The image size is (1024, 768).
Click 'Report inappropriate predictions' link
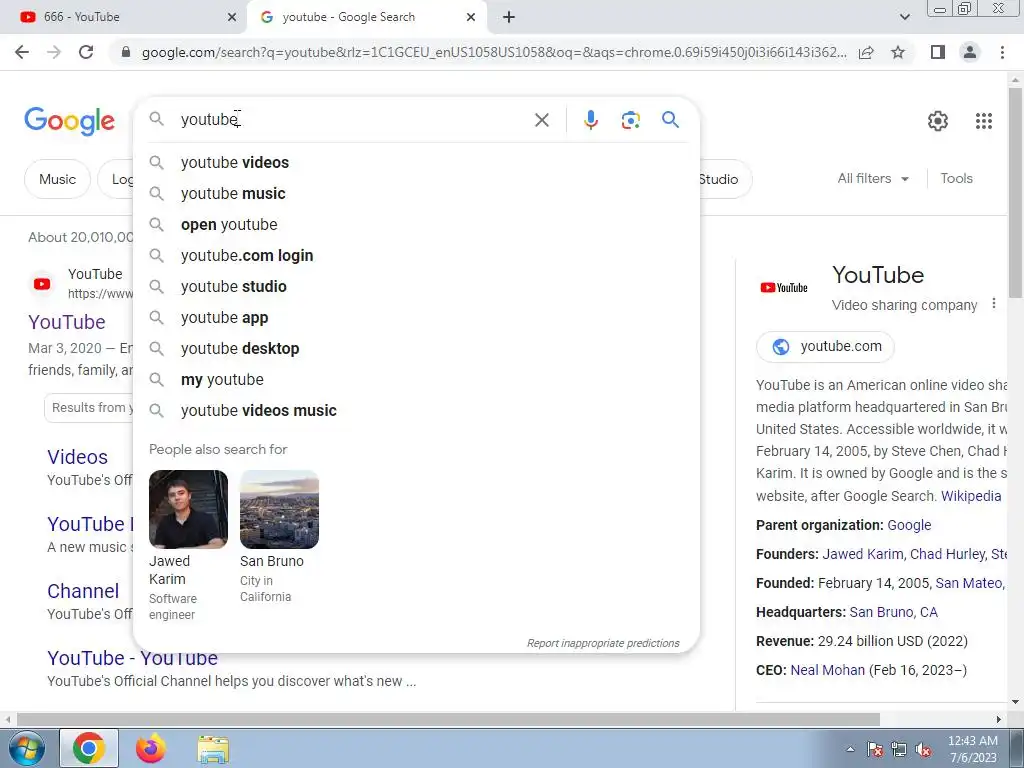(603, 643)
